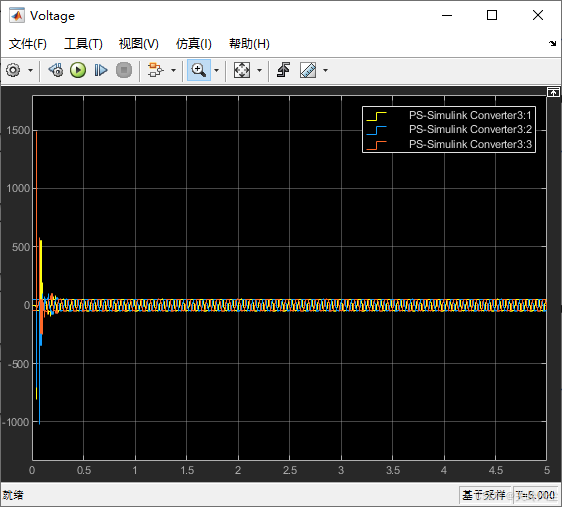The height and width of the screenshot is (507, 562).
Task: Open the zoom mode dropdown arrow
Action: (216, 70)
